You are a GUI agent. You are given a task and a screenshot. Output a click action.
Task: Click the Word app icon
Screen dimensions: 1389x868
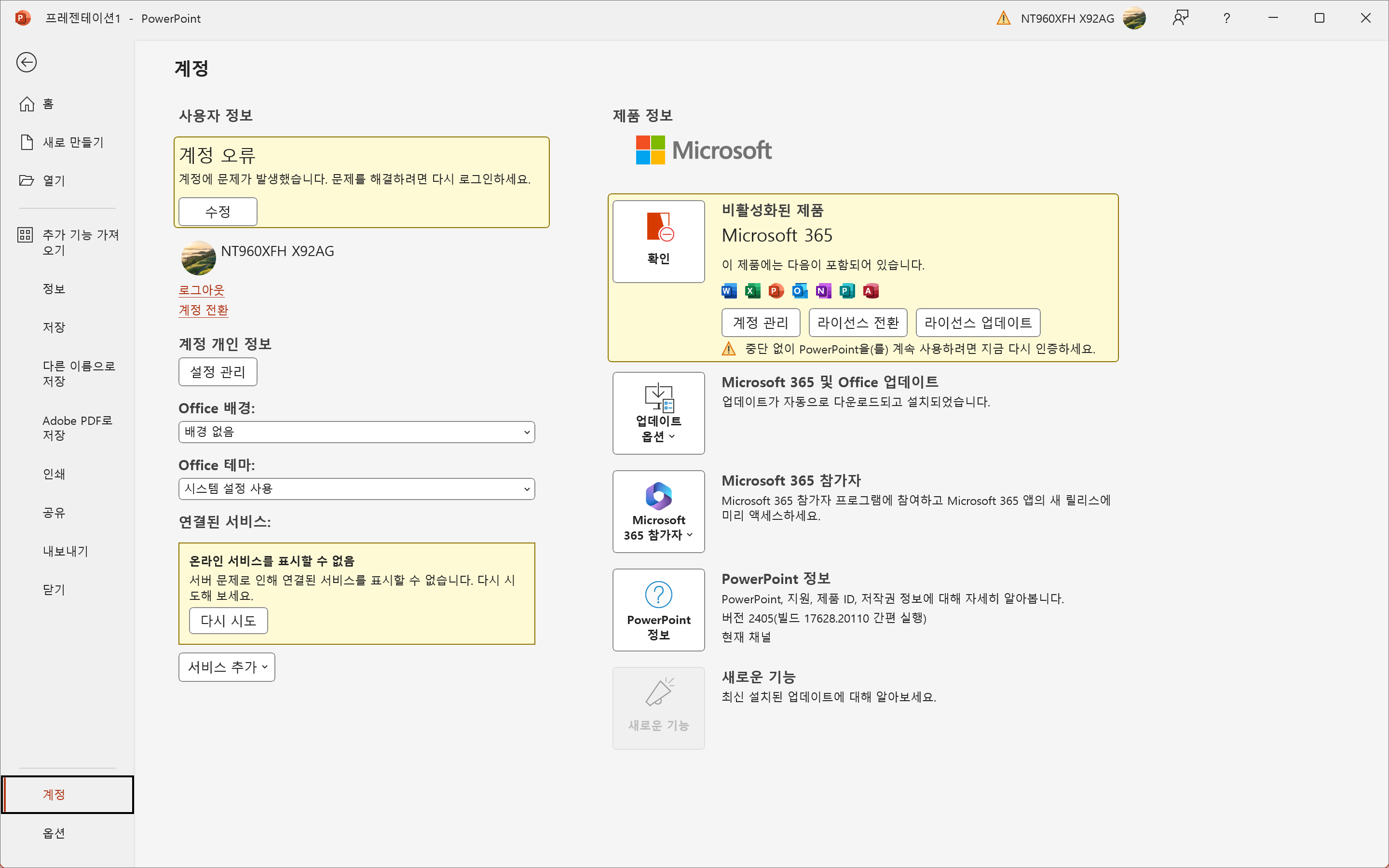(729, 291)
